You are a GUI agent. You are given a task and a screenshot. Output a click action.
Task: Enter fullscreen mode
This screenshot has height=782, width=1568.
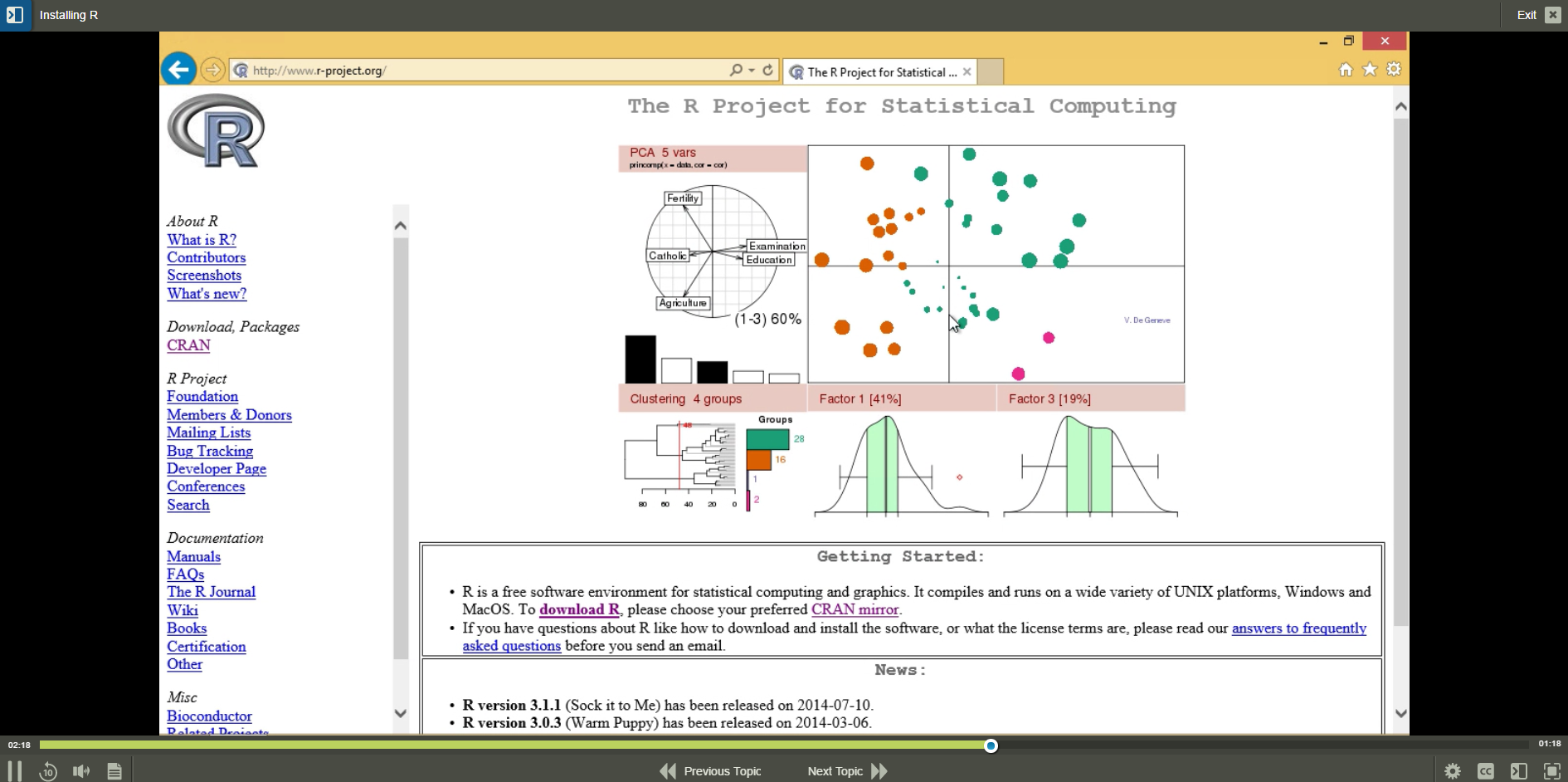(1551, 771)
